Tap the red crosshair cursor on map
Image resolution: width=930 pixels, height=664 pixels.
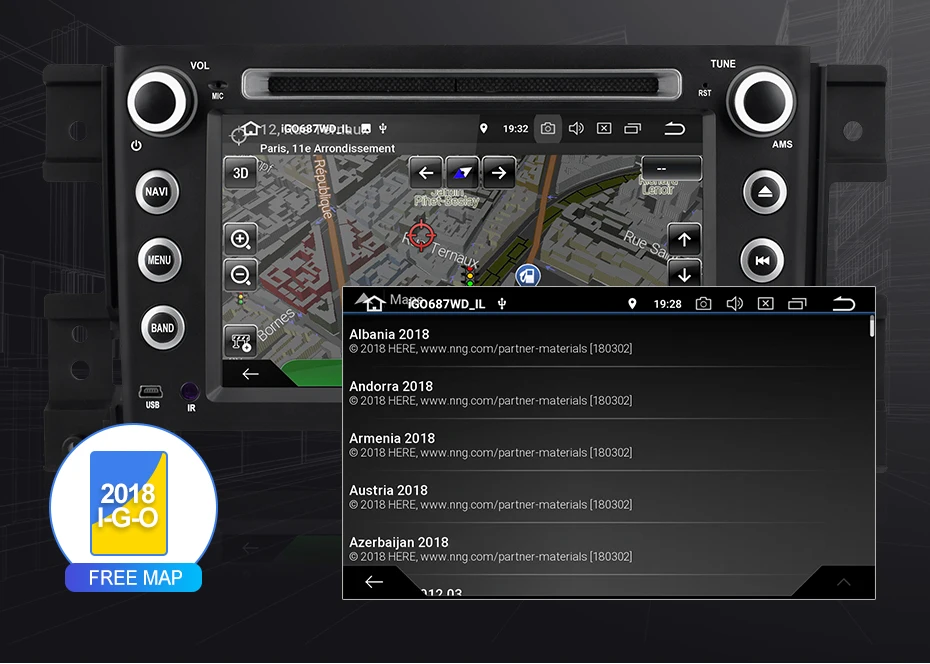coord(422,235)
